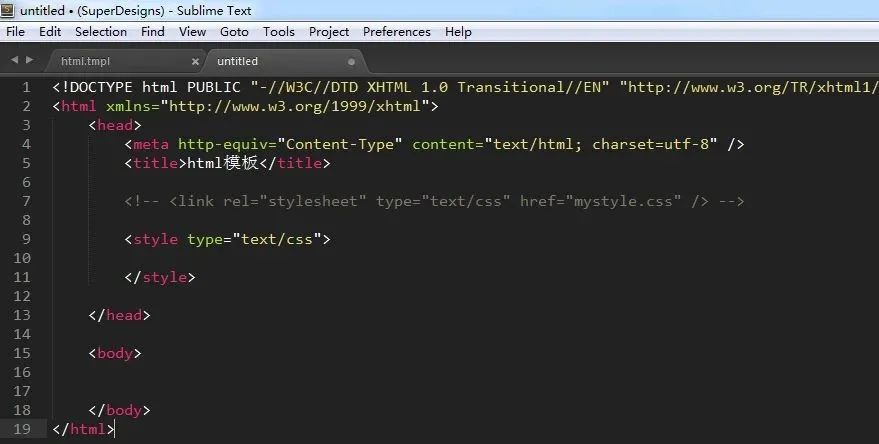Screen dimensions: 879x444
Task: Open the Help menu
Action: coord(458,32)
